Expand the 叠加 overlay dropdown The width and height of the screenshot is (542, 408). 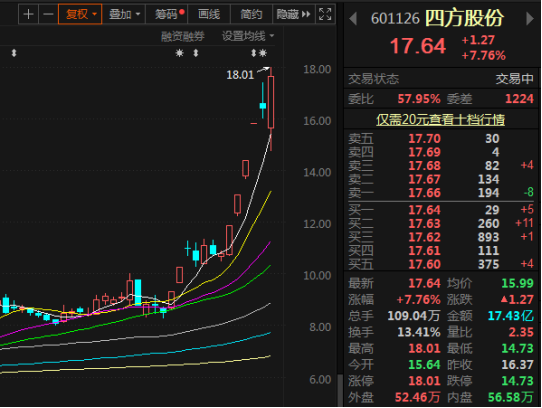click(x=124, y=15)
